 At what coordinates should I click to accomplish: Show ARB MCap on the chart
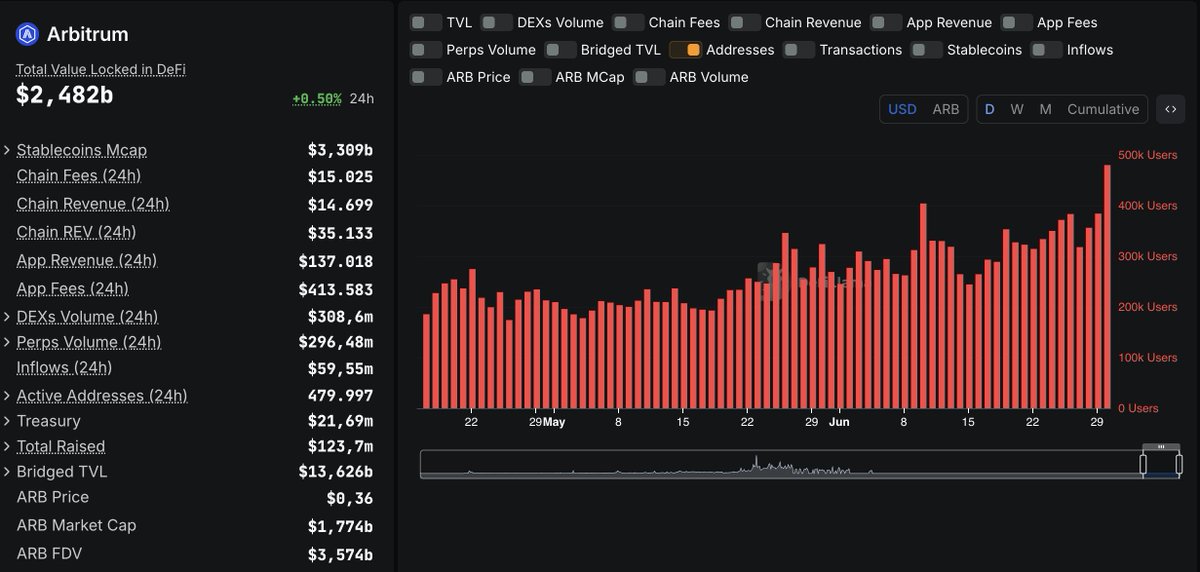[535, 77]
